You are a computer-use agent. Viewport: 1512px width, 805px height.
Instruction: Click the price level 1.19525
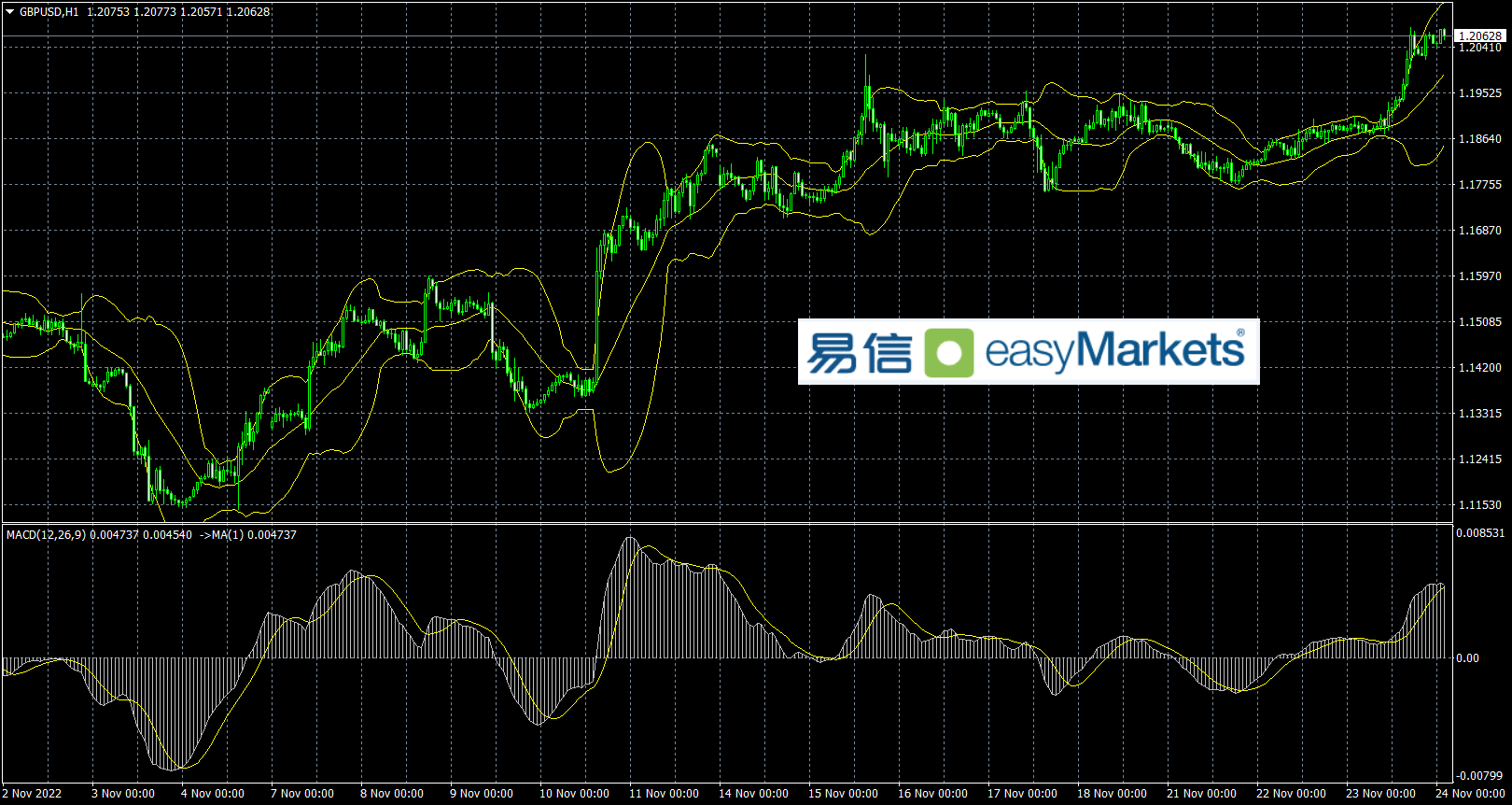pyautogui.click(x=1480, y=93)
